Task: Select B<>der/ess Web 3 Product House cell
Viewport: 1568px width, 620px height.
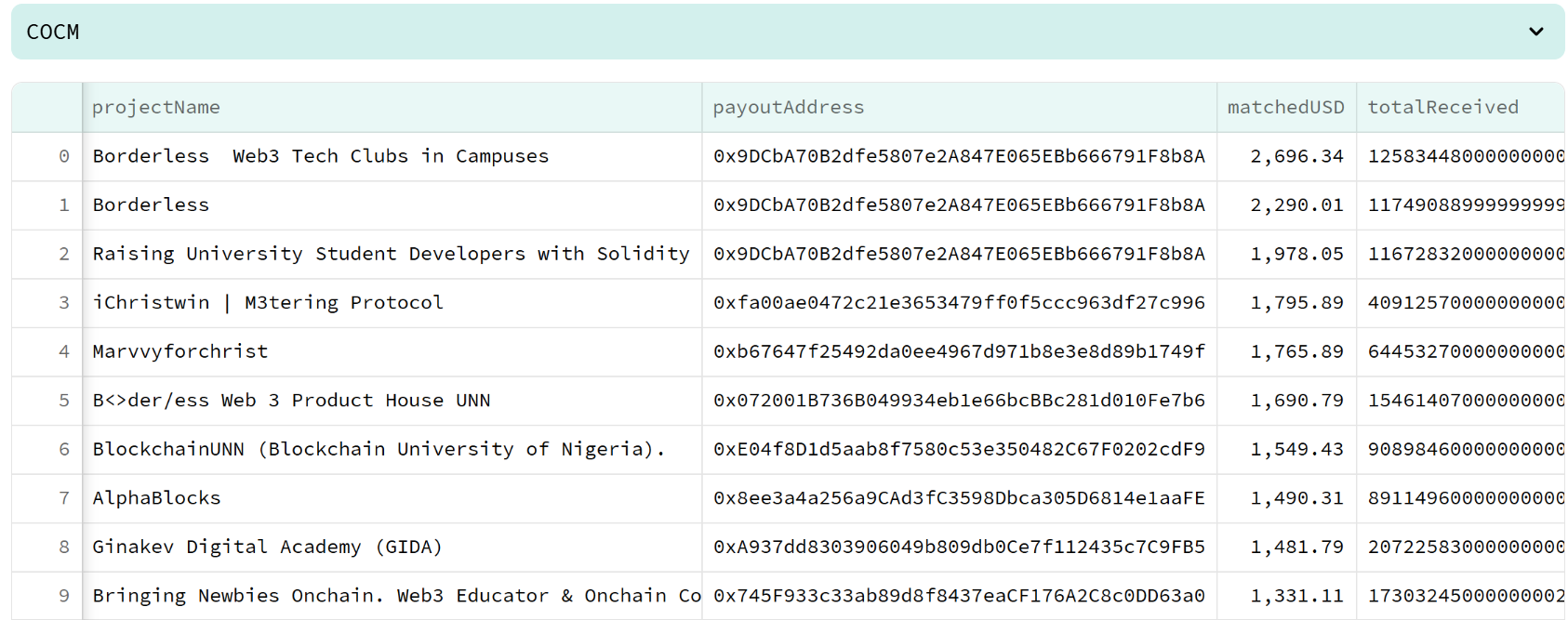Action: click(392, 400)
